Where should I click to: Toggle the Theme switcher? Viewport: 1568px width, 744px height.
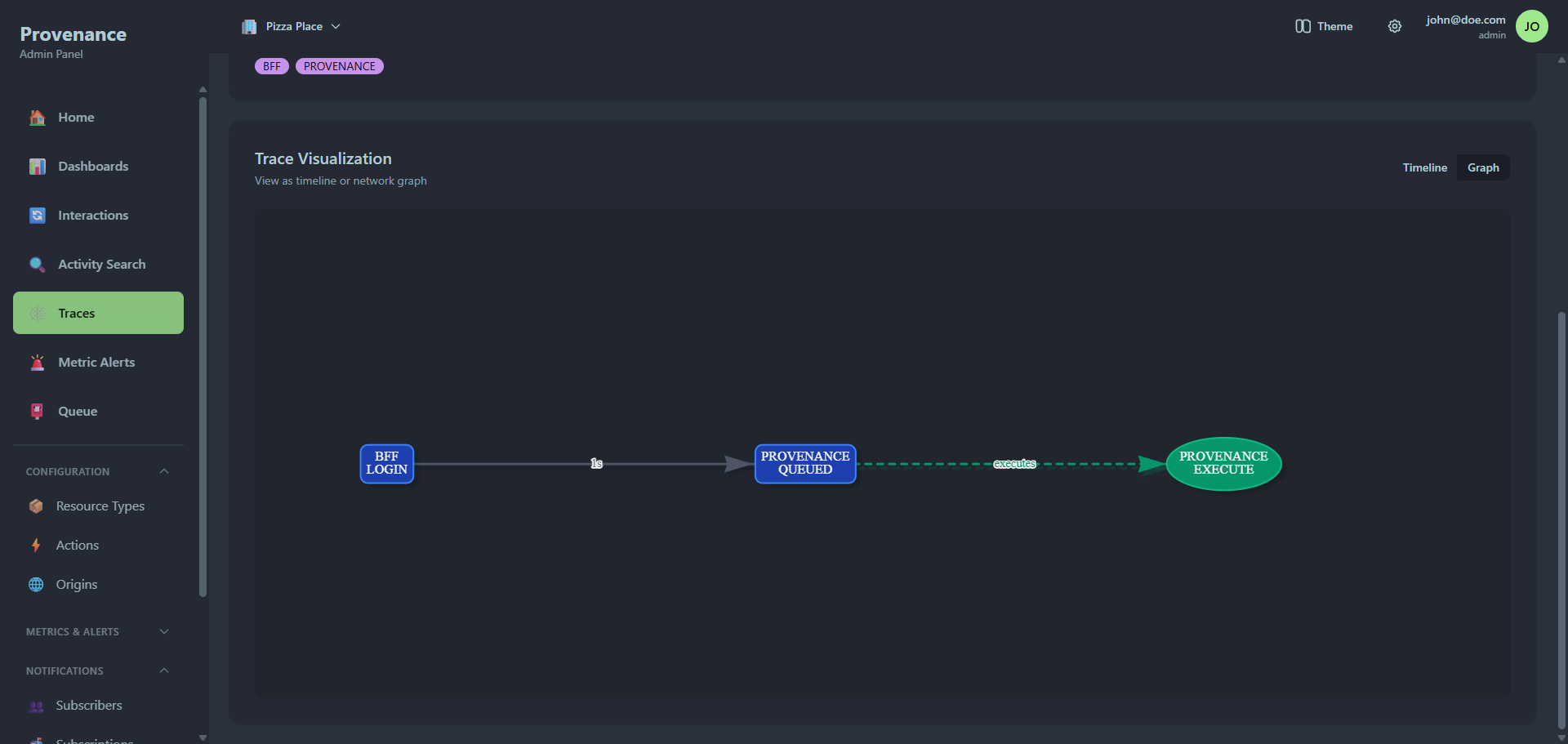tap(1324, 26)
